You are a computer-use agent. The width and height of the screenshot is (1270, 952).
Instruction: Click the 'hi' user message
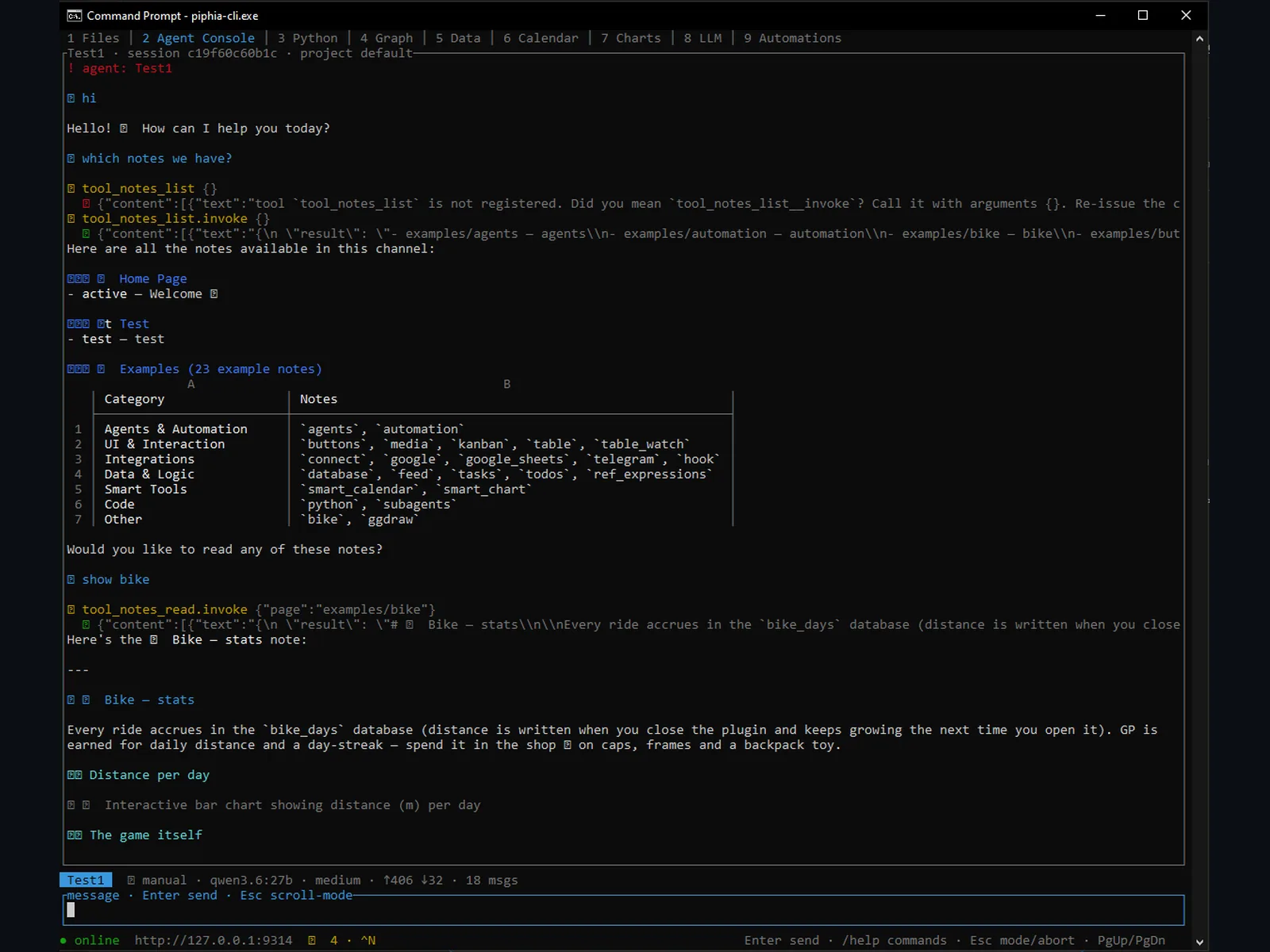[89, 98]
